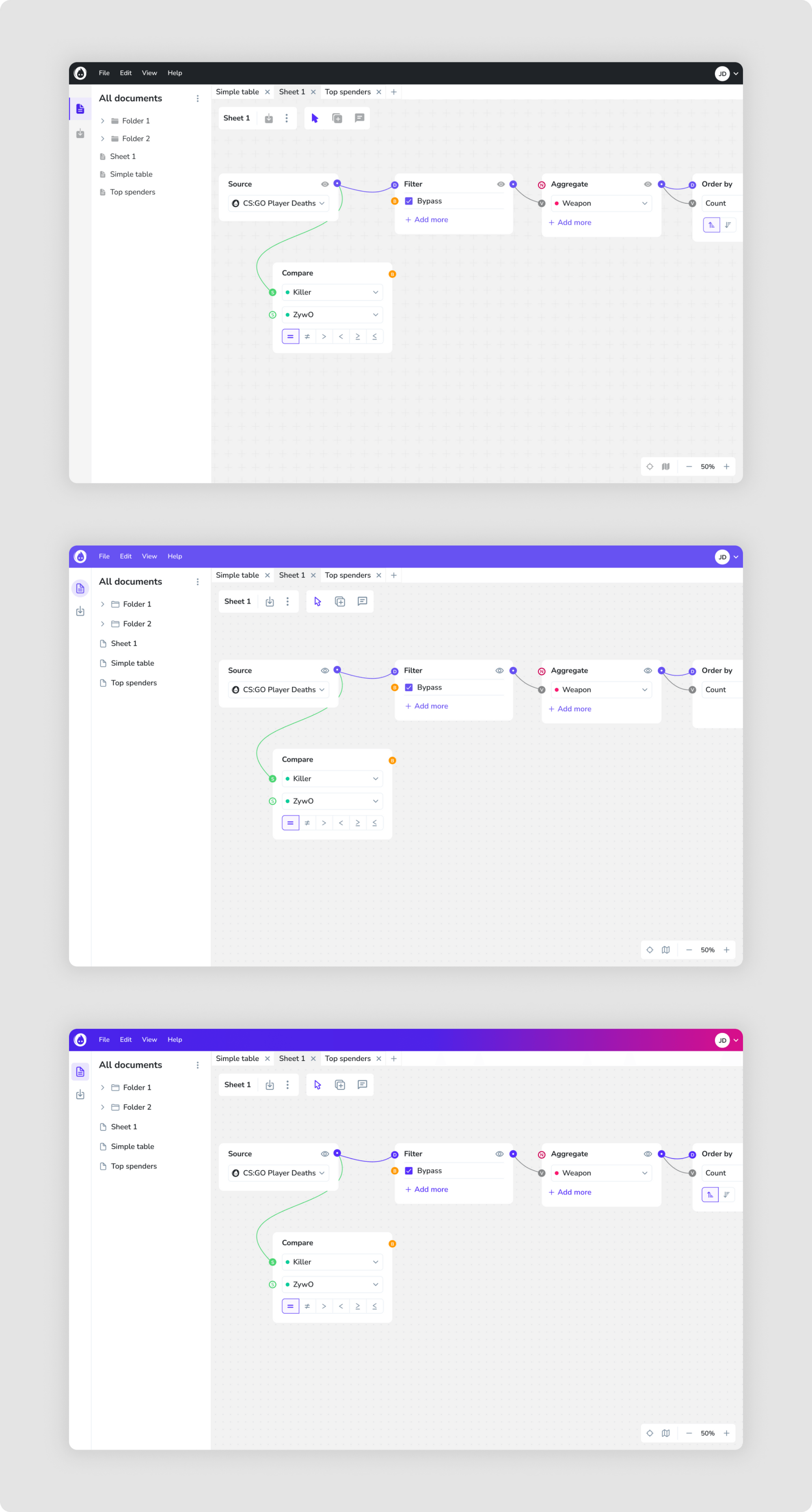Click Add more in the Filter node
This screenshot has width=812, height=1512.
427,219
